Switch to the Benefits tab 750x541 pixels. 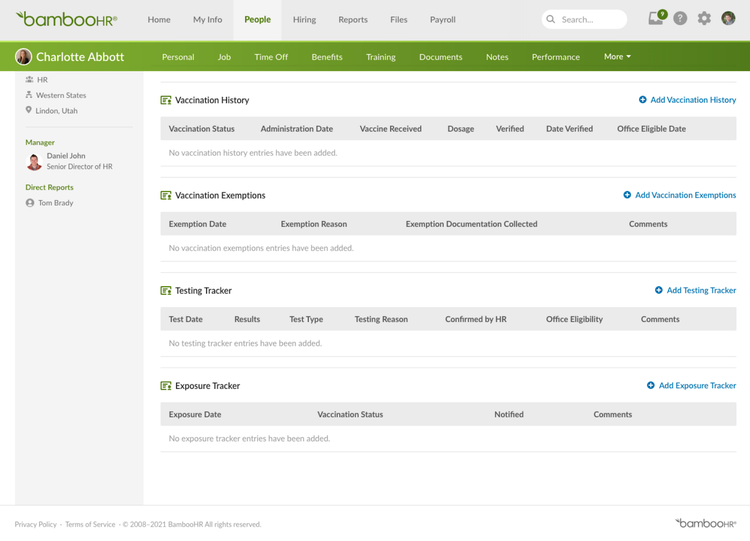pos(327,57)
